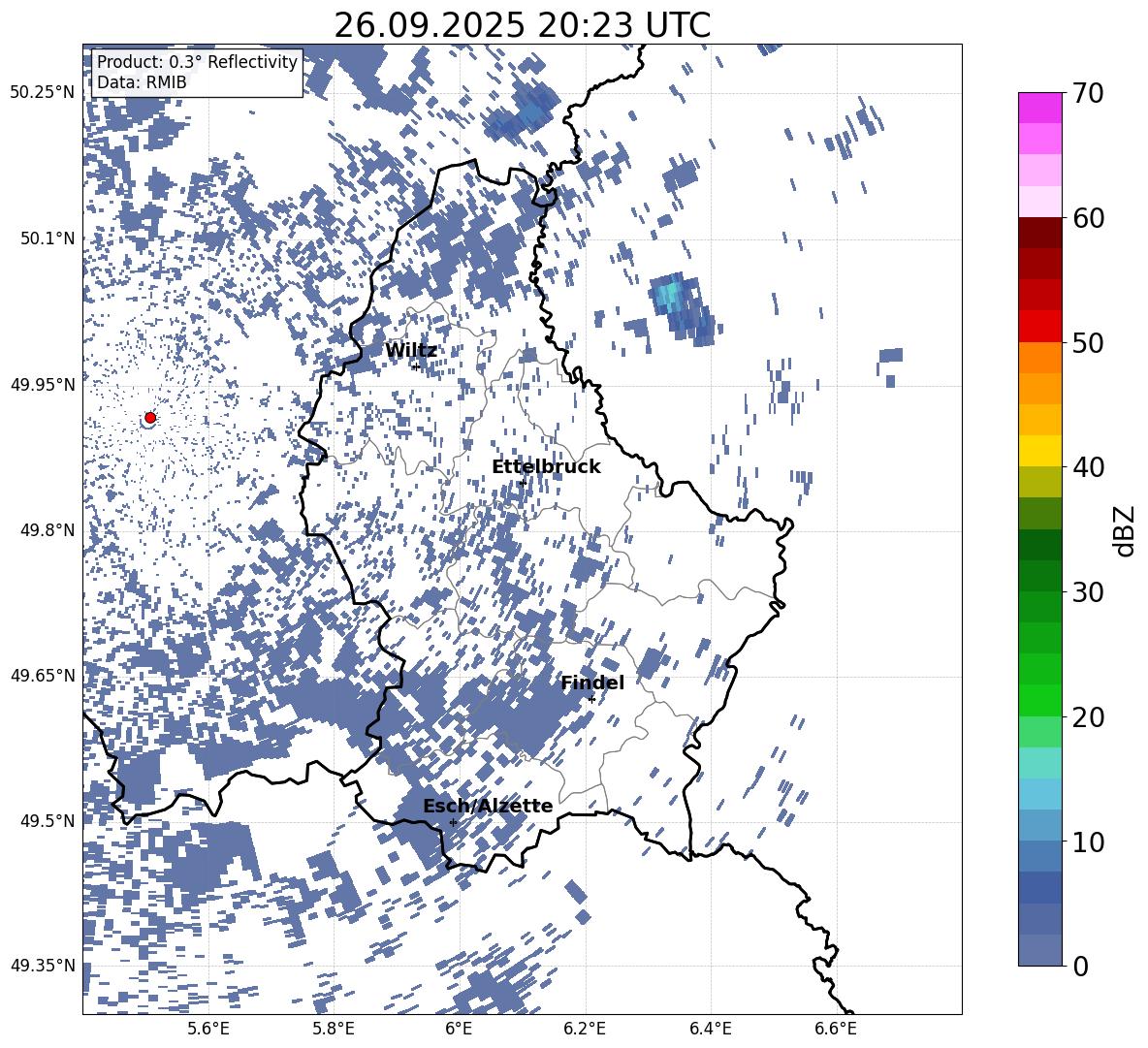Click the Ettelbruck city label

[x=546, y=467]
